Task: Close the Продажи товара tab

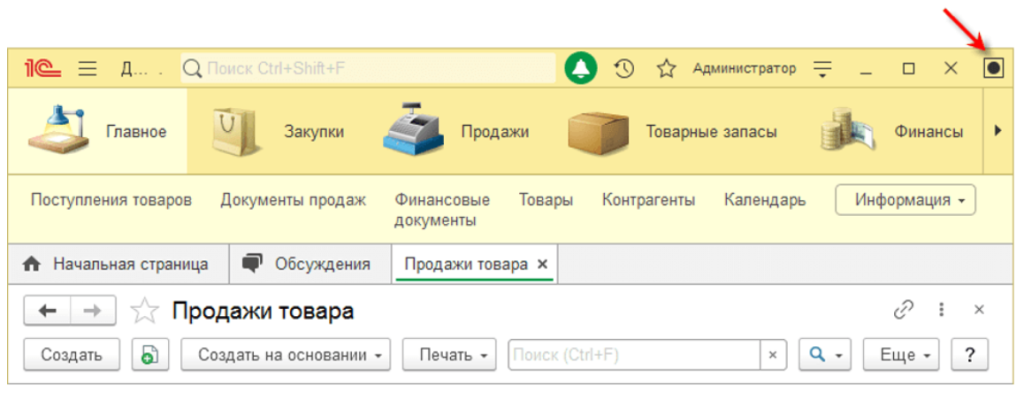Action: point(541,264)
